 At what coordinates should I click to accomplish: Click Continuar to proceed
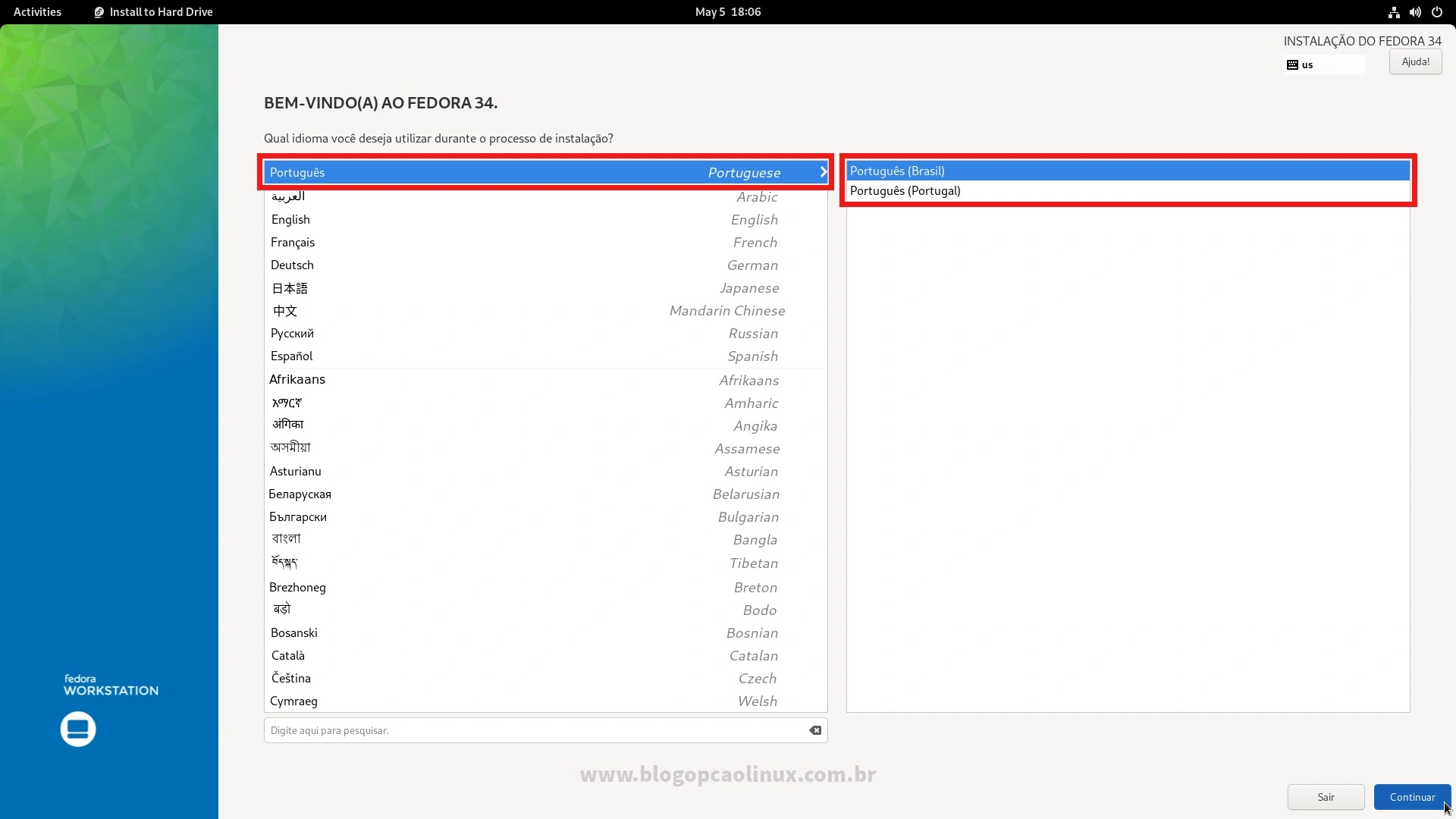pyautogui.click(x=1412, y=797)
